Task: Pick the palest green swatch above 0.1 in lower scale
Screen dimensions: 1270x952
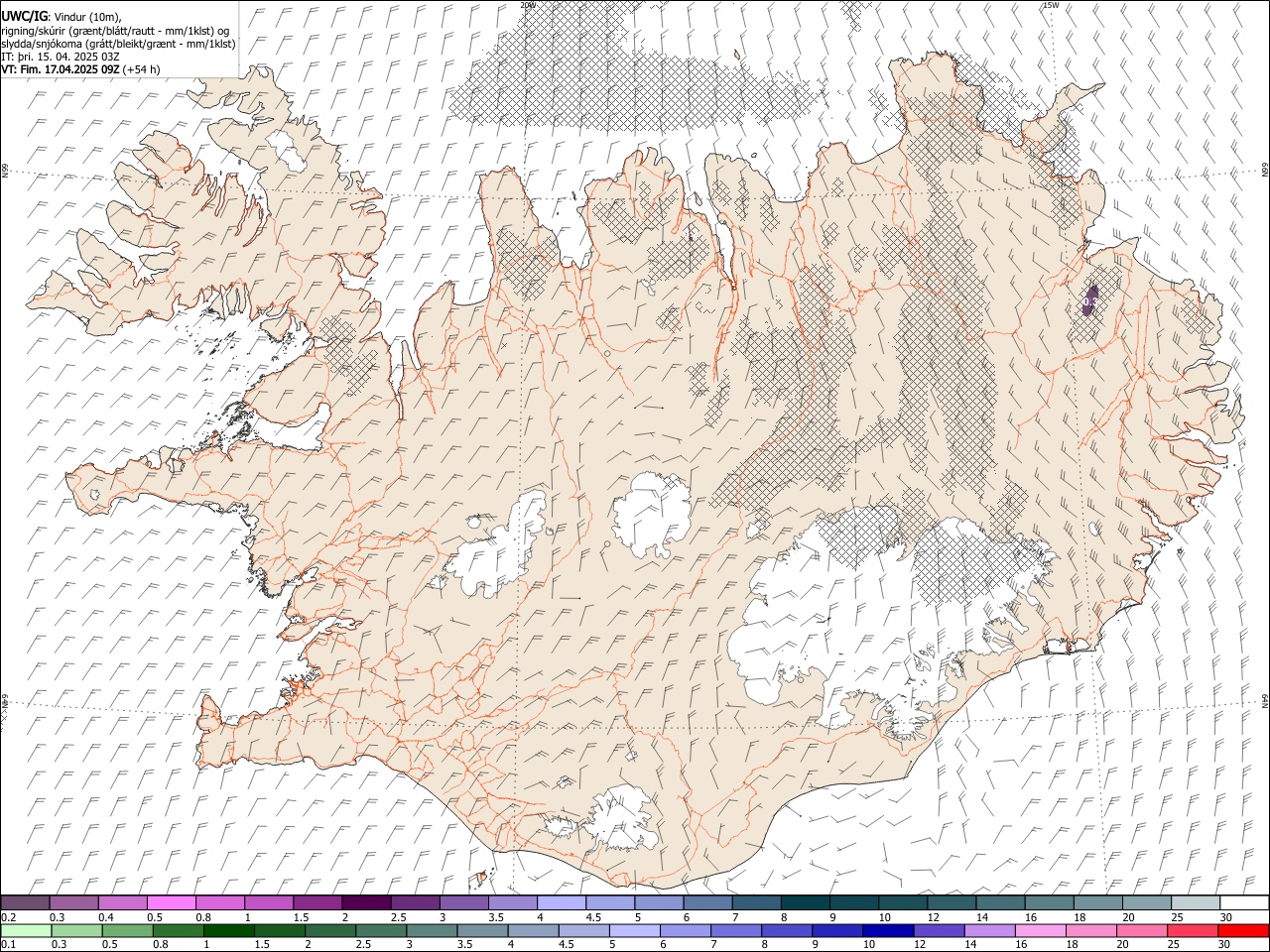Action: pos(27,931)
